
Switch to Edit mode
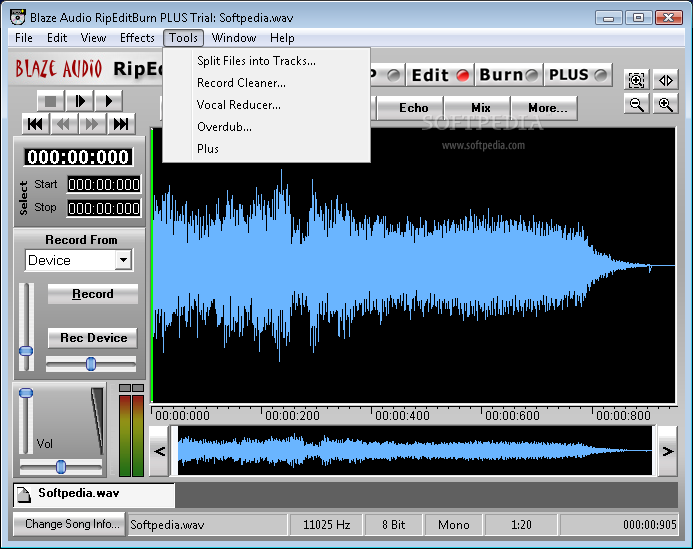point(440,75)
